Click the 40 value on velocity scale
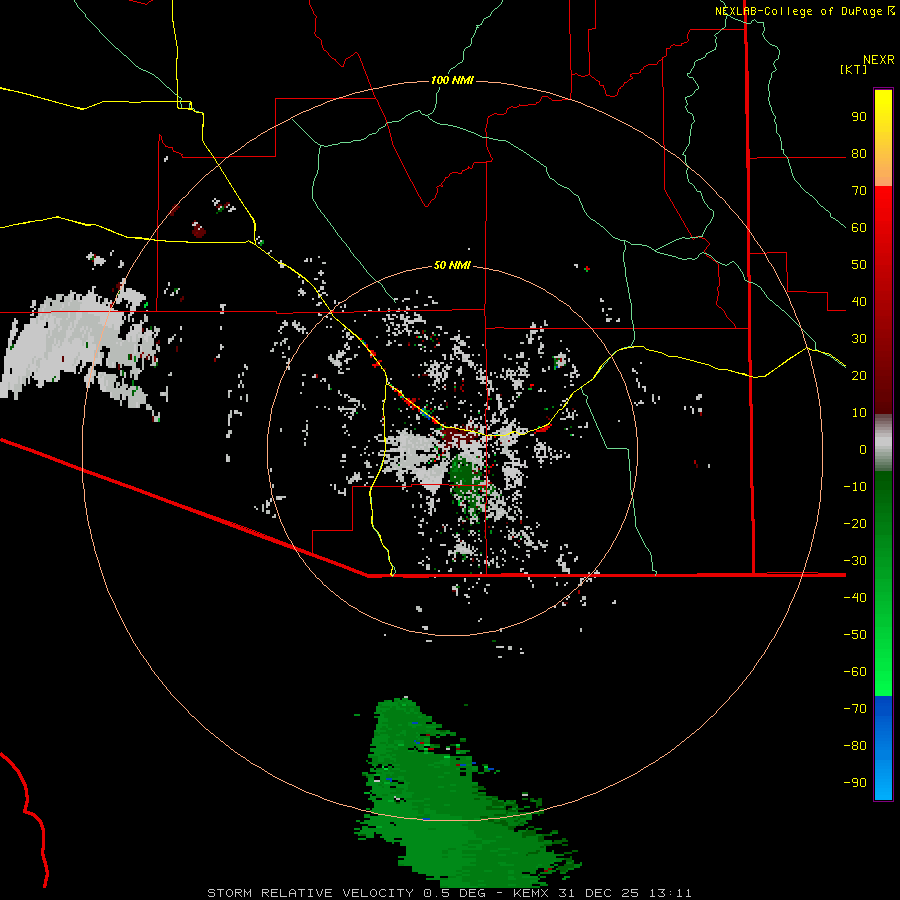 click(859, 302)
